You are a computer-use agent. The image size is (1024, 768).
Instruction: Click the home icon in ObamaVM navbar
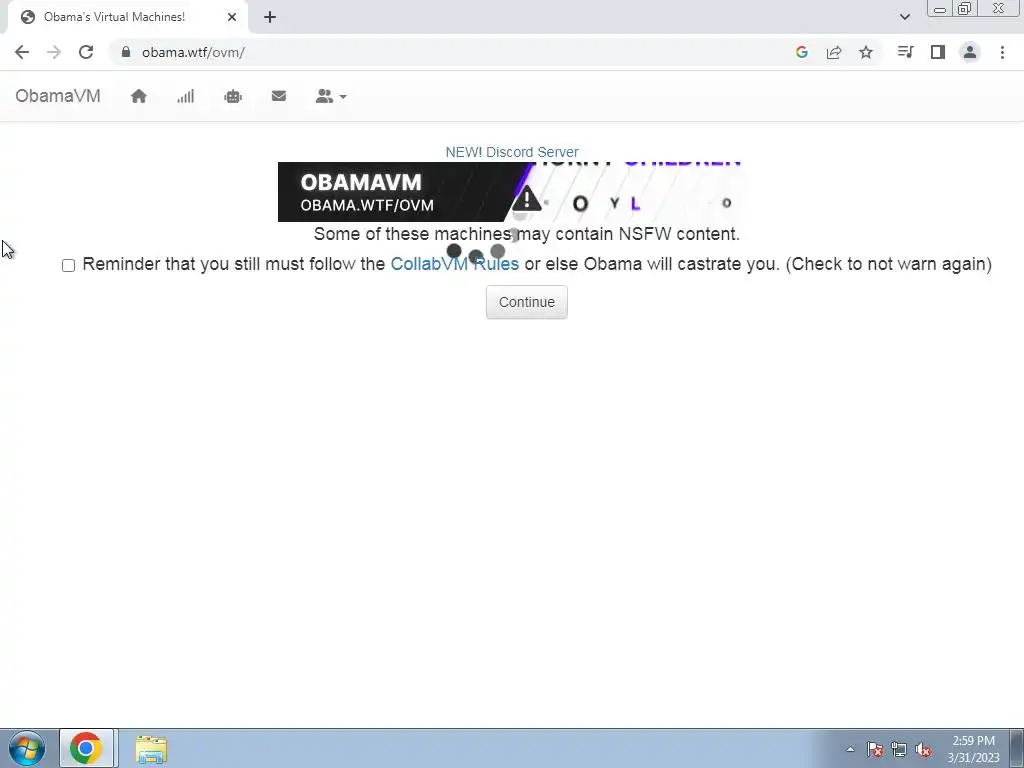138,97
